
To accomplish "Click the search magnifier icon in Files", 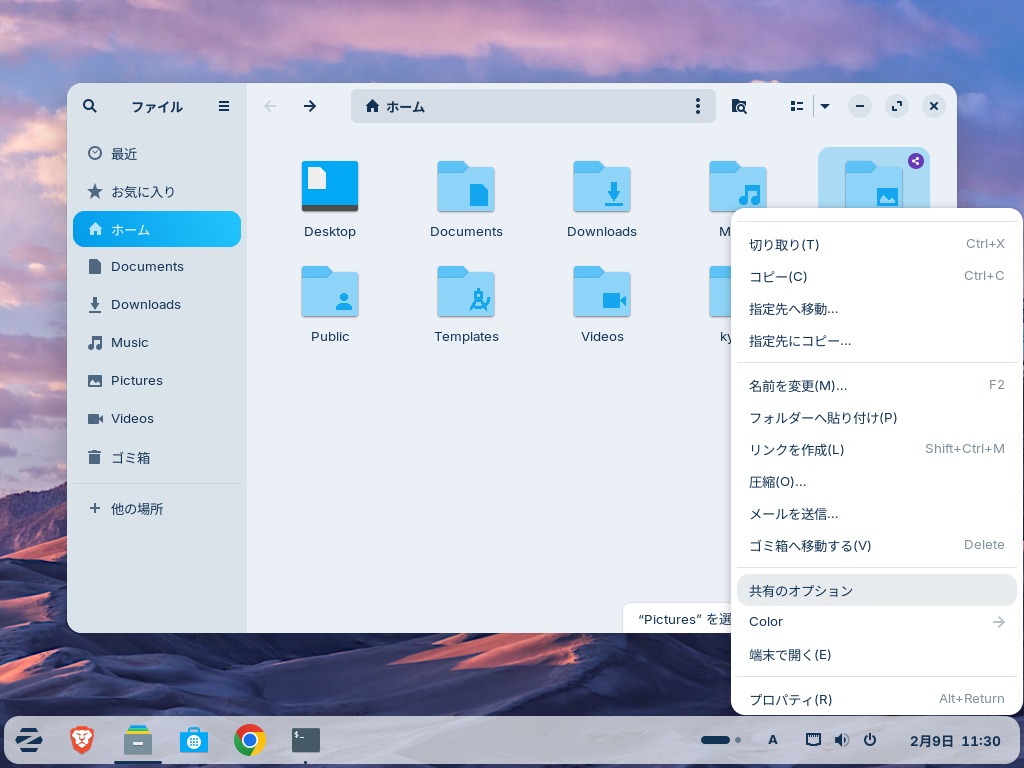I will pyautogui.click(x=90, y=106).
